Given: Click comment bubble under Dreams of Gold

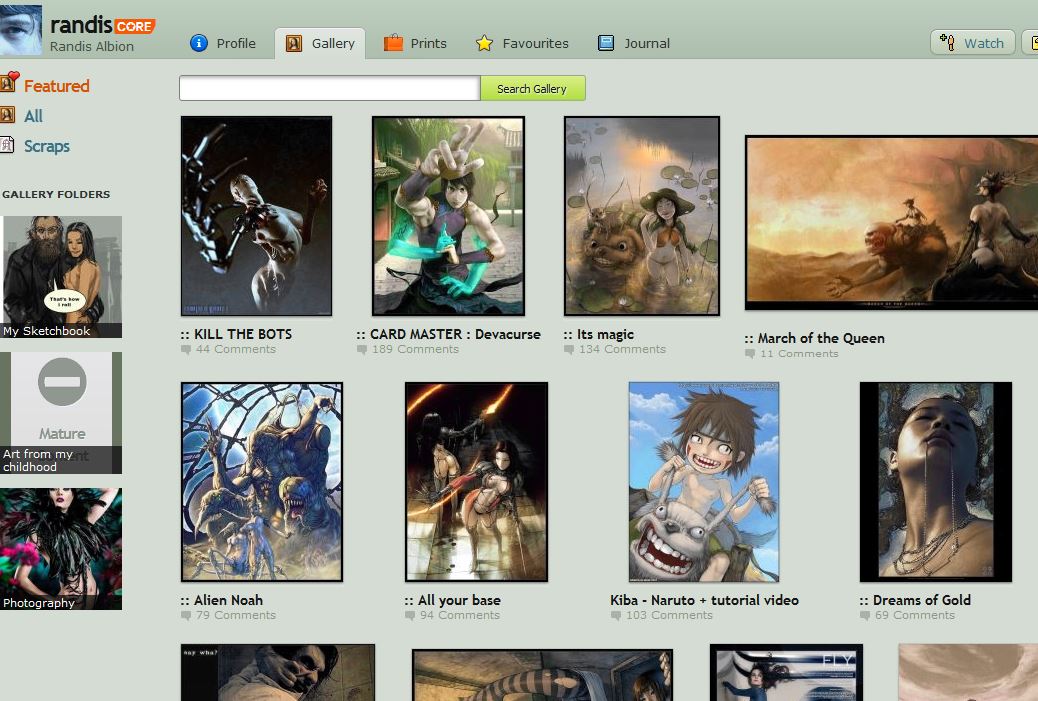Looking at the screenshot, I should 865,616.
